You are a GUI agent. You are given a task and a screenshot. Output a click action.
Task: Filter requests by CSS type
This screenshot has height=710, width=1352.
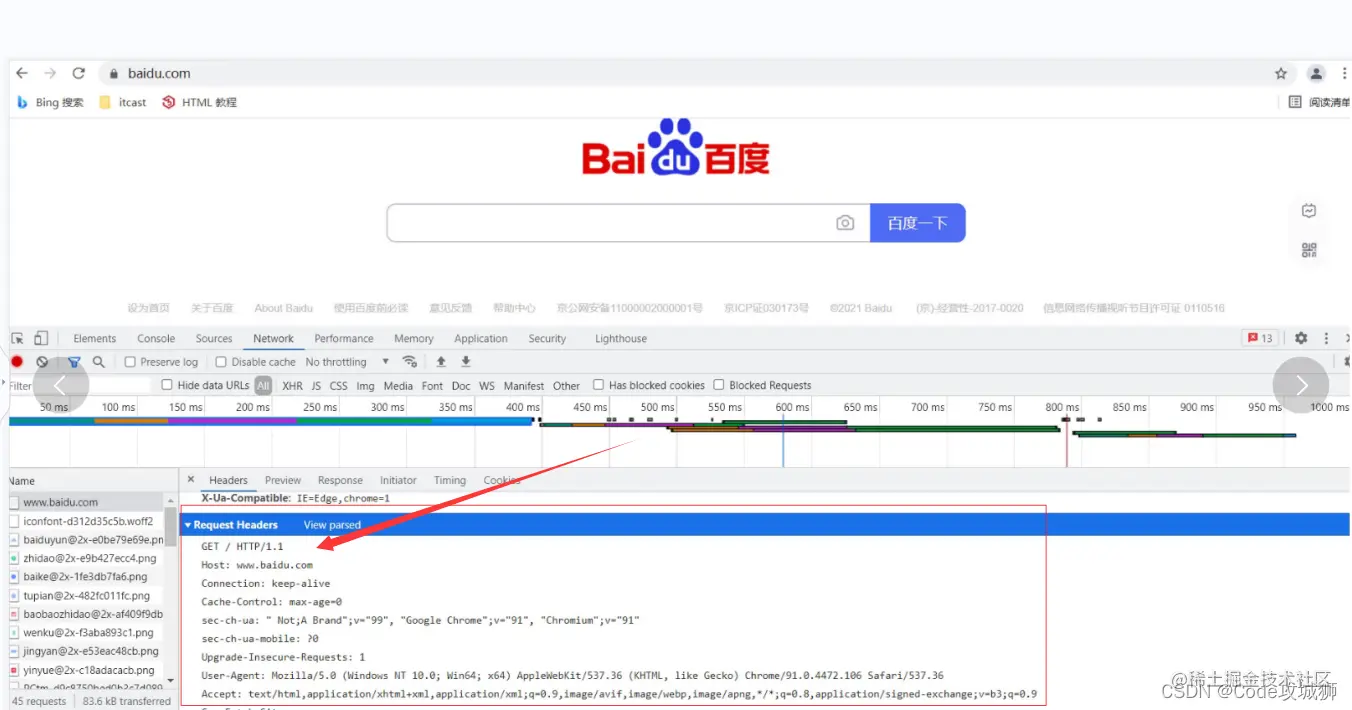pyautogui.click(x=339, y=385)
